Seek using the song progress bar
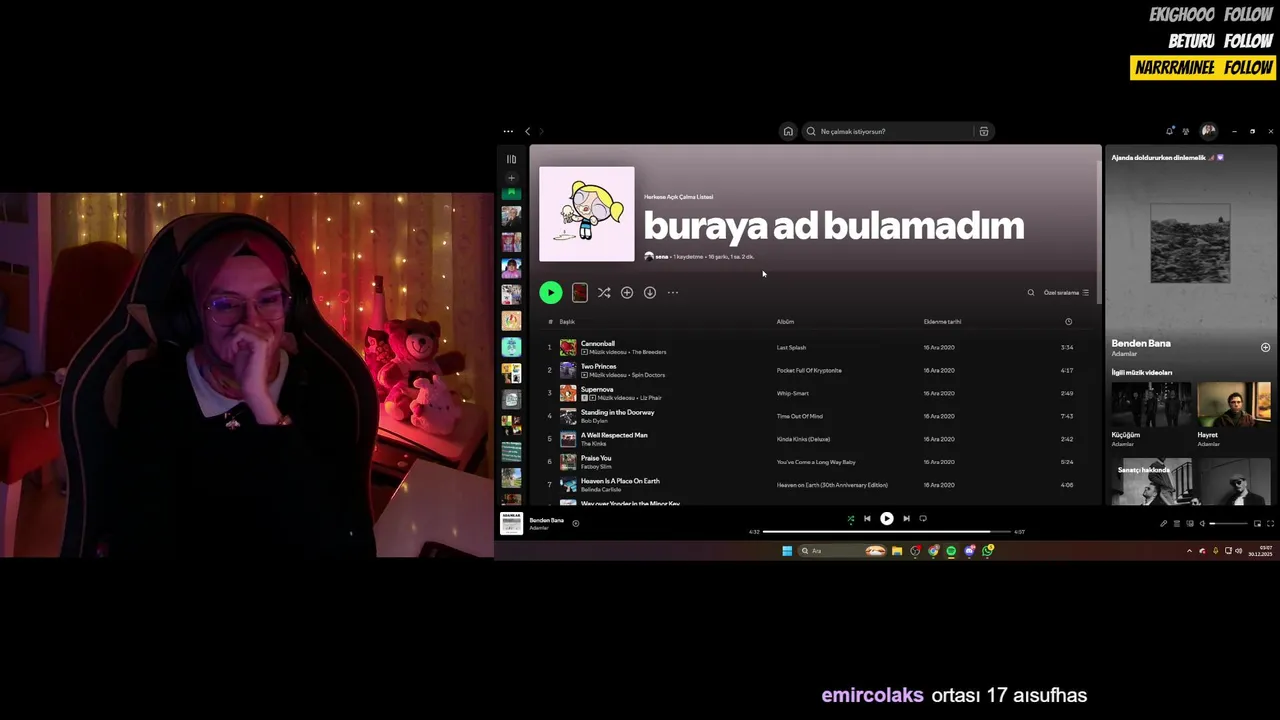The image size is (1280, 720). coord(886,532)
